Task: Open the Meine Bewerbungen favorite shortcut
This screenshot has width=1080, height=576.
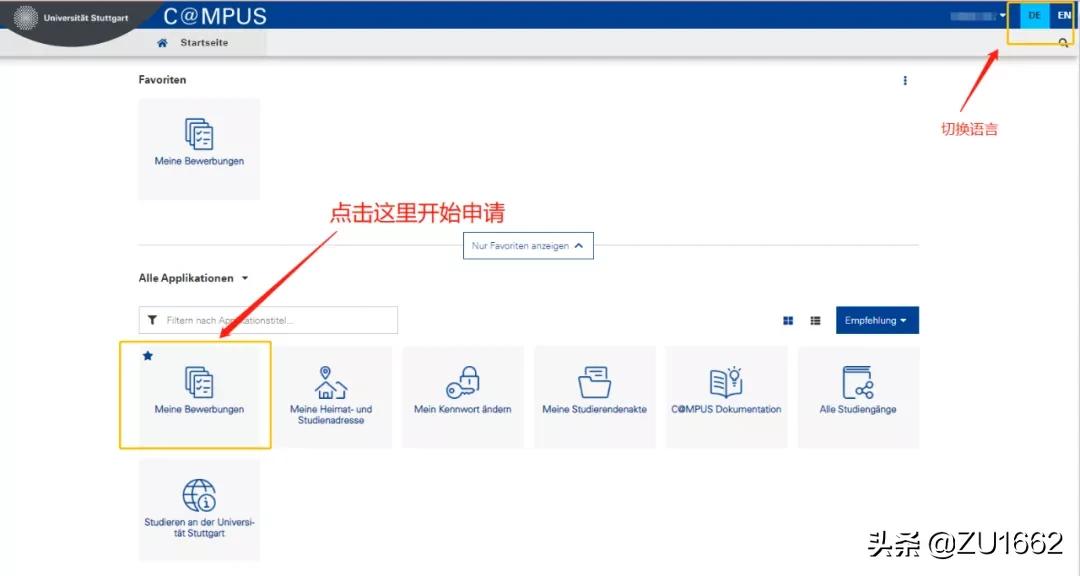Action: (199, 148)
